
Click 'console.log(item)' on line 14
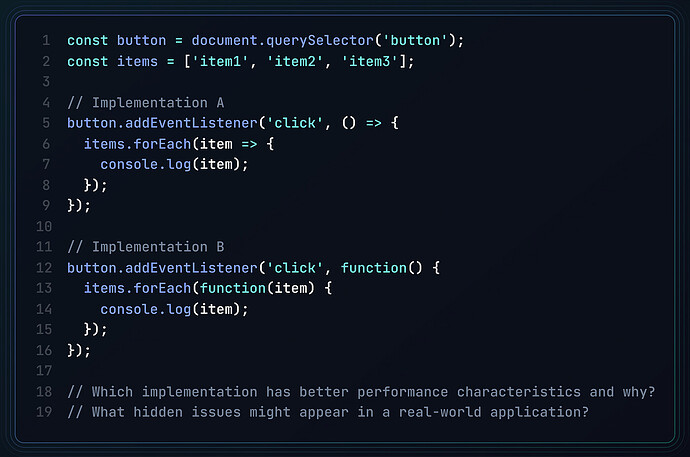tap(174, 309)
